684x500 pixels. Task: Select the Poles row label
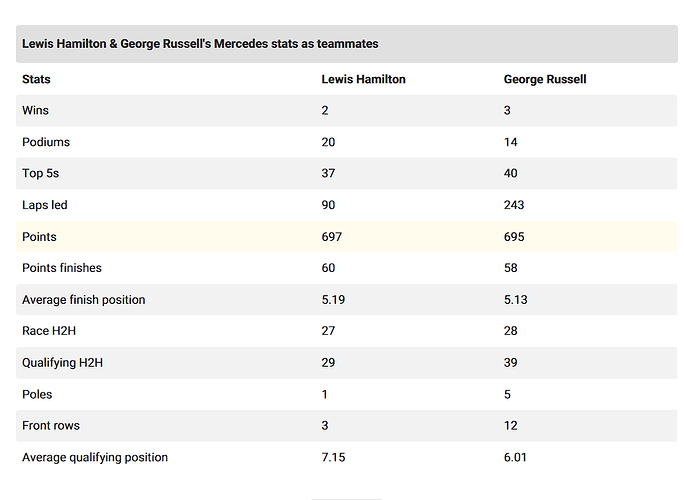pos(37,394)
